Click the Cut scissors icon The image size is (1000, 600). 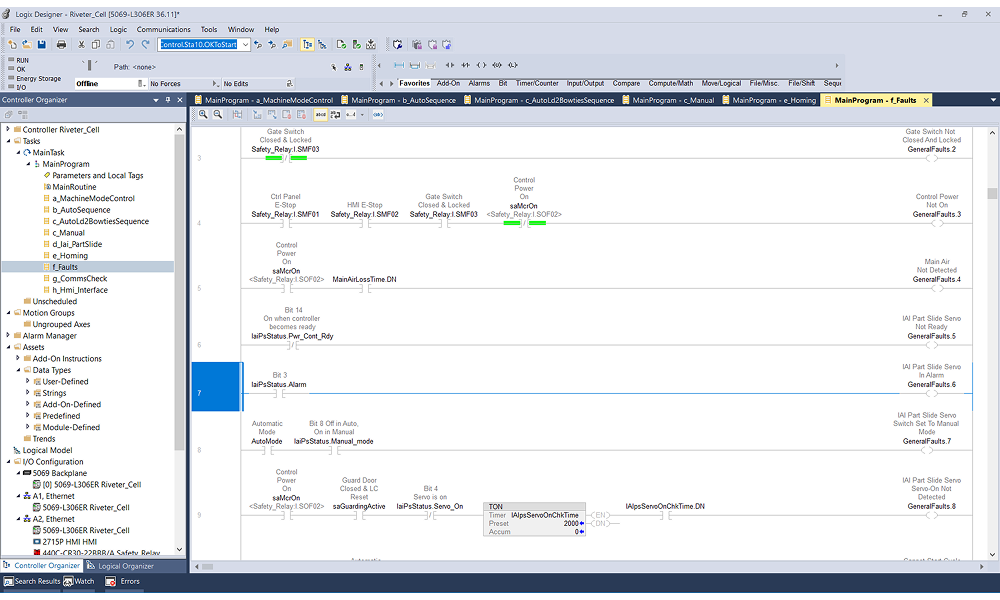point(79,45)
